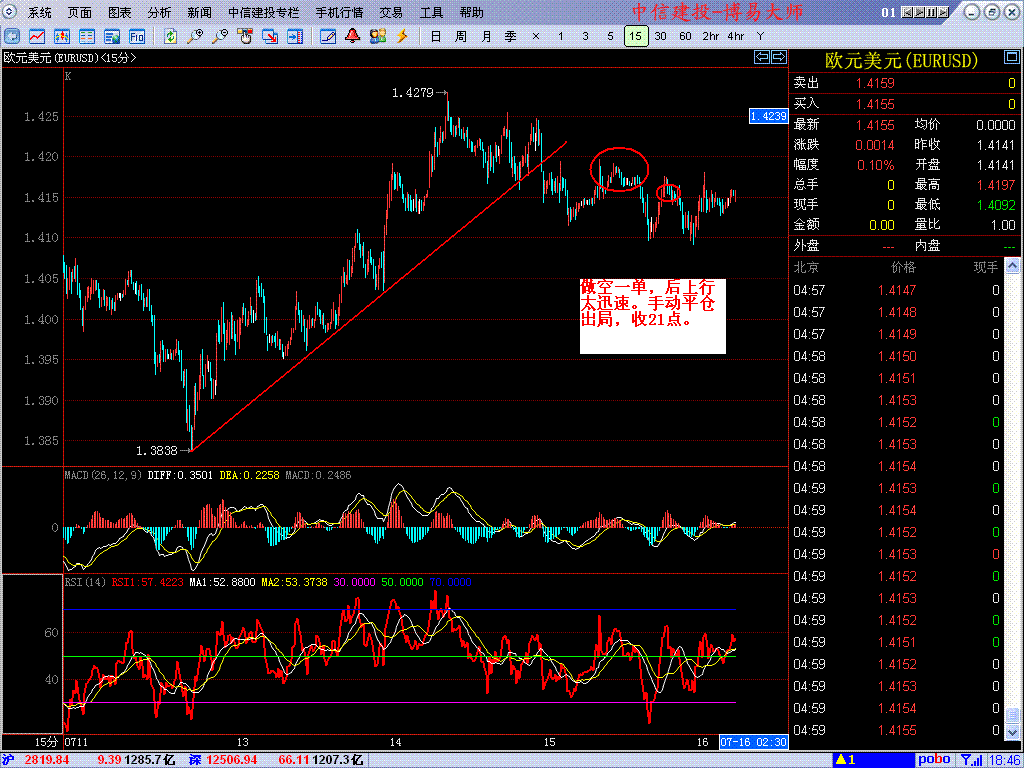Click the 15分 label at chart bottom-left
1024x768 pixels.
coord(46,743)
